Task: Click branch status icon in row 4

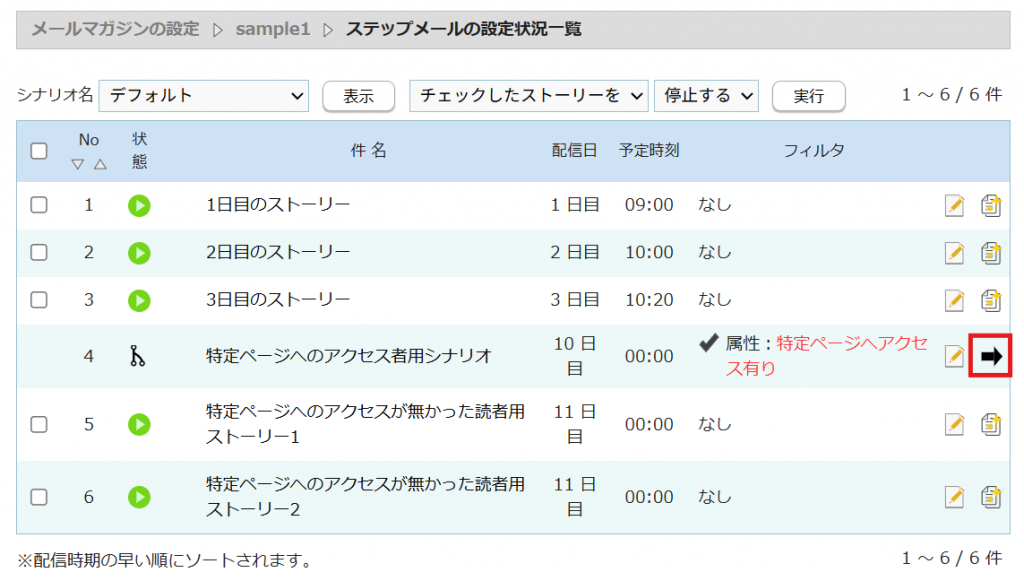Action: 138,356
